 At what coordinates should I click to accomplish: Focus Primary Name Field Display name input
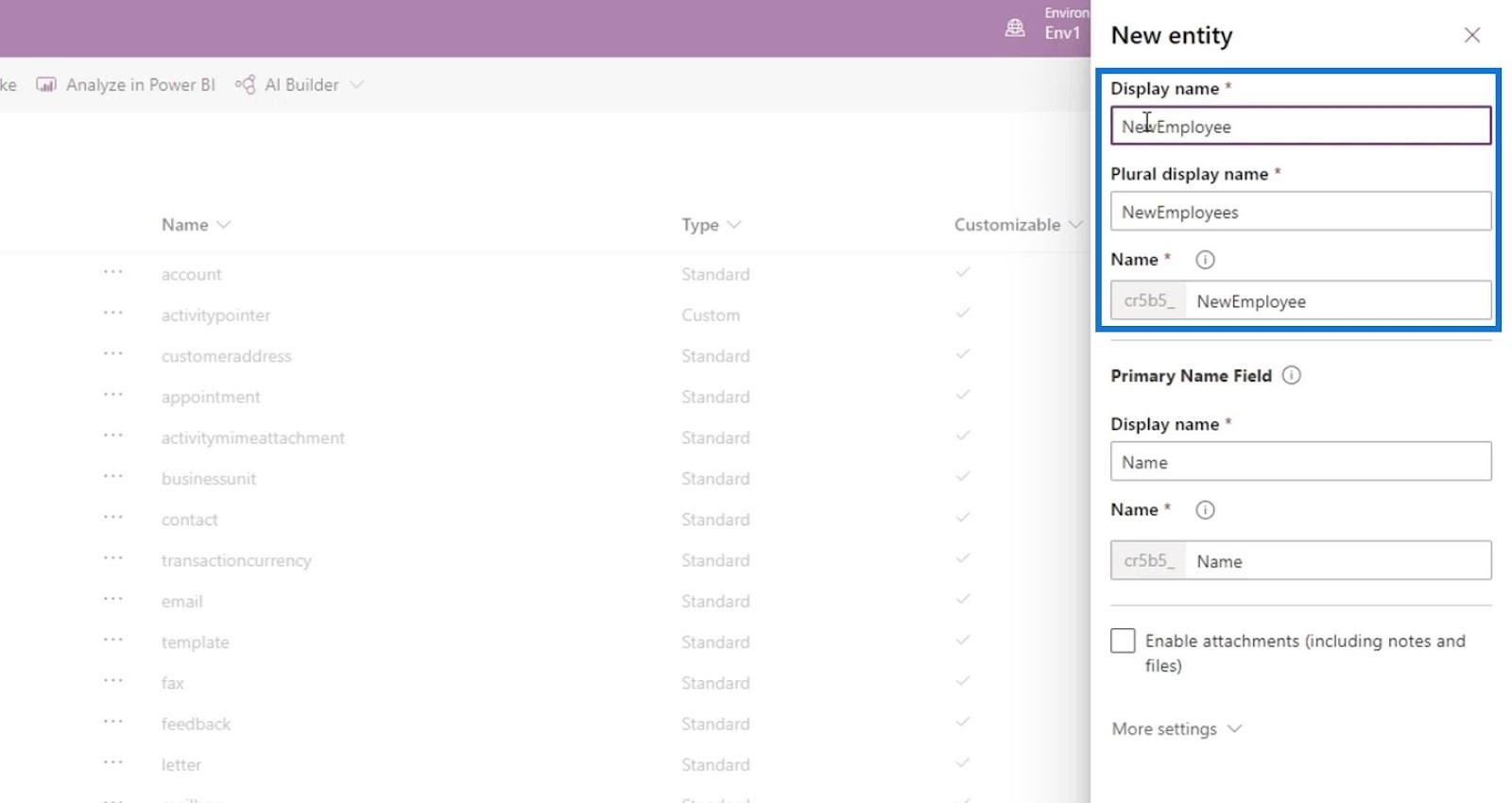[x=1301, y=462]
